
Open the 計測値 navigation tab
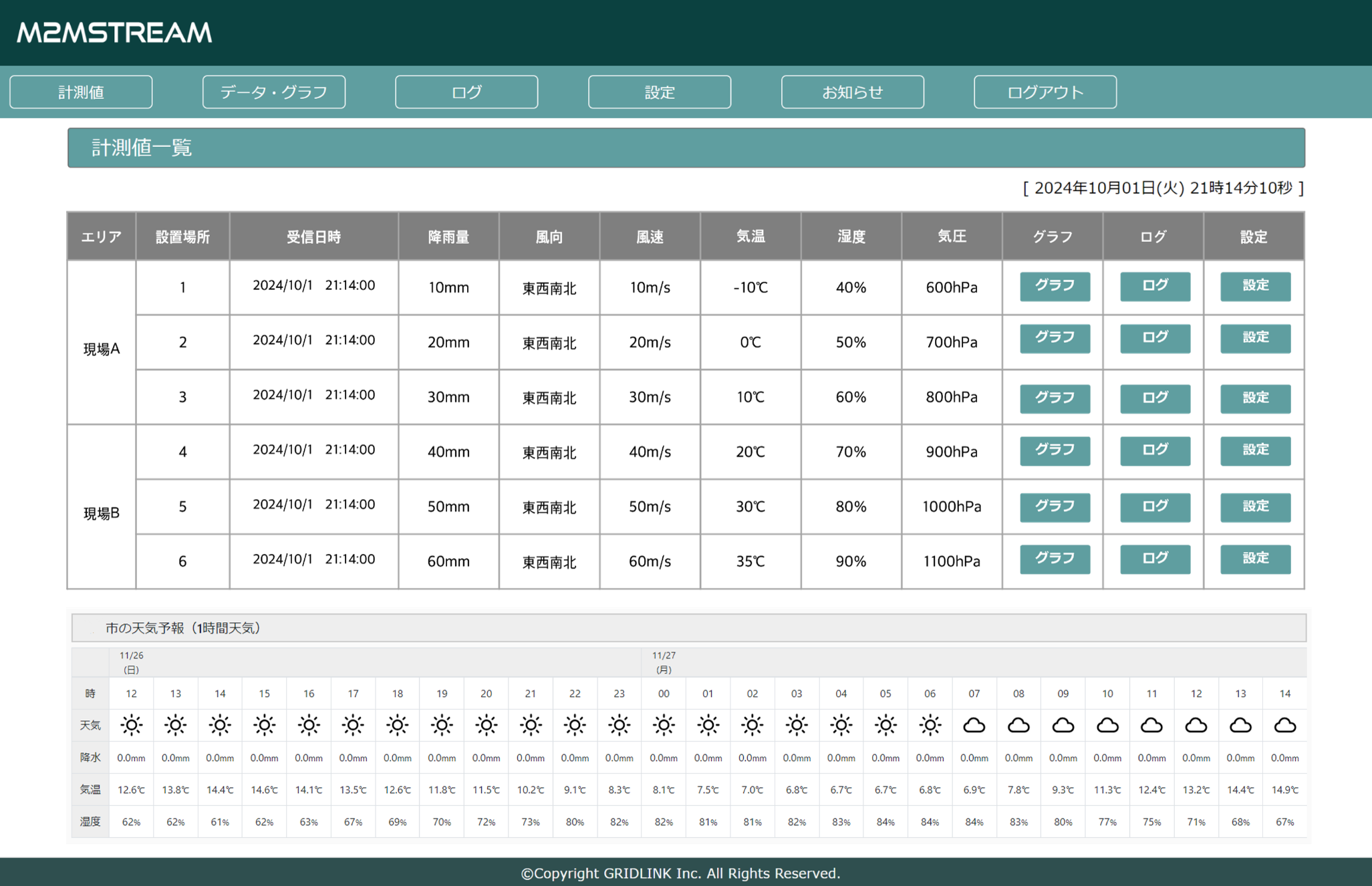81,92
